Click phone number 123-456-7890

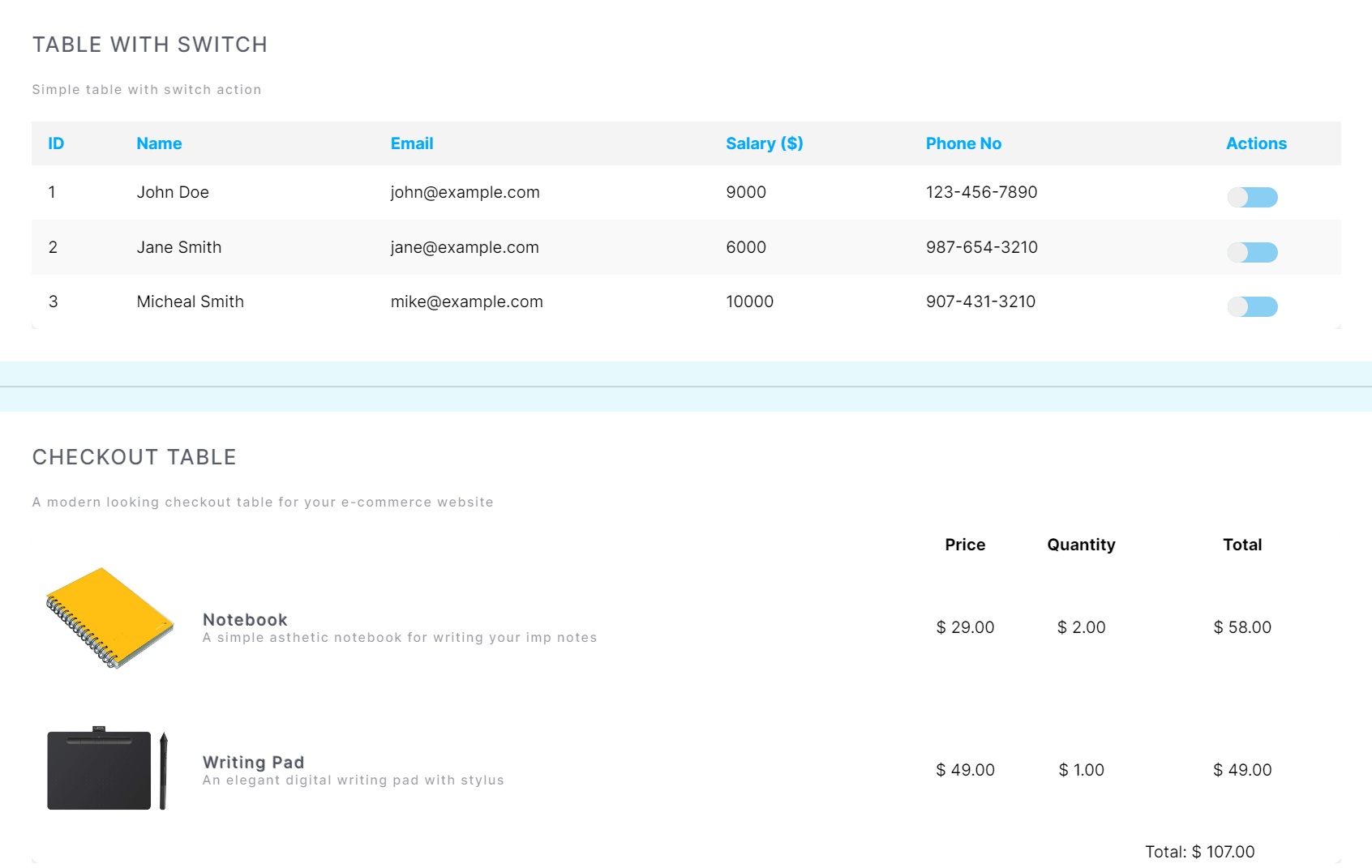pyautogui.click(x=981, y=192)
